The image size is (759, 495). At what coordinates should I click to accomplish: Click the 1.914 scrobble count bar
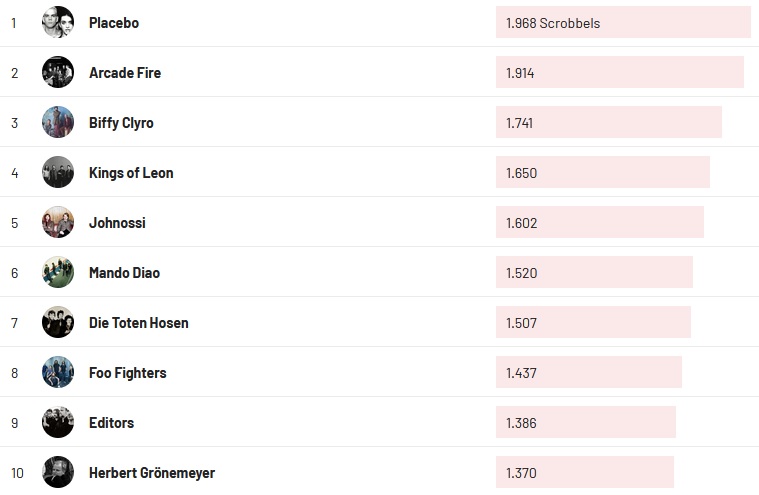tap(619, 72)
